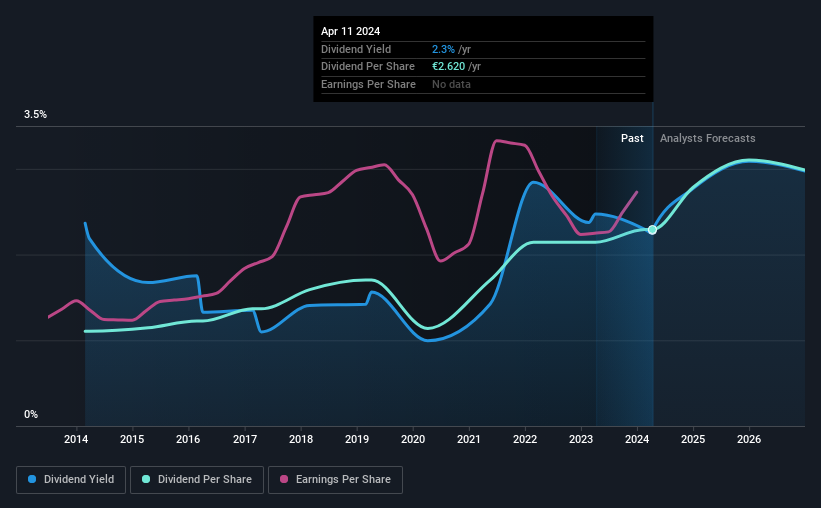Screen dimensions: 821x508
Task: Click the 'Apr 11 2024' tooltip date
Action: coord(350,31)
